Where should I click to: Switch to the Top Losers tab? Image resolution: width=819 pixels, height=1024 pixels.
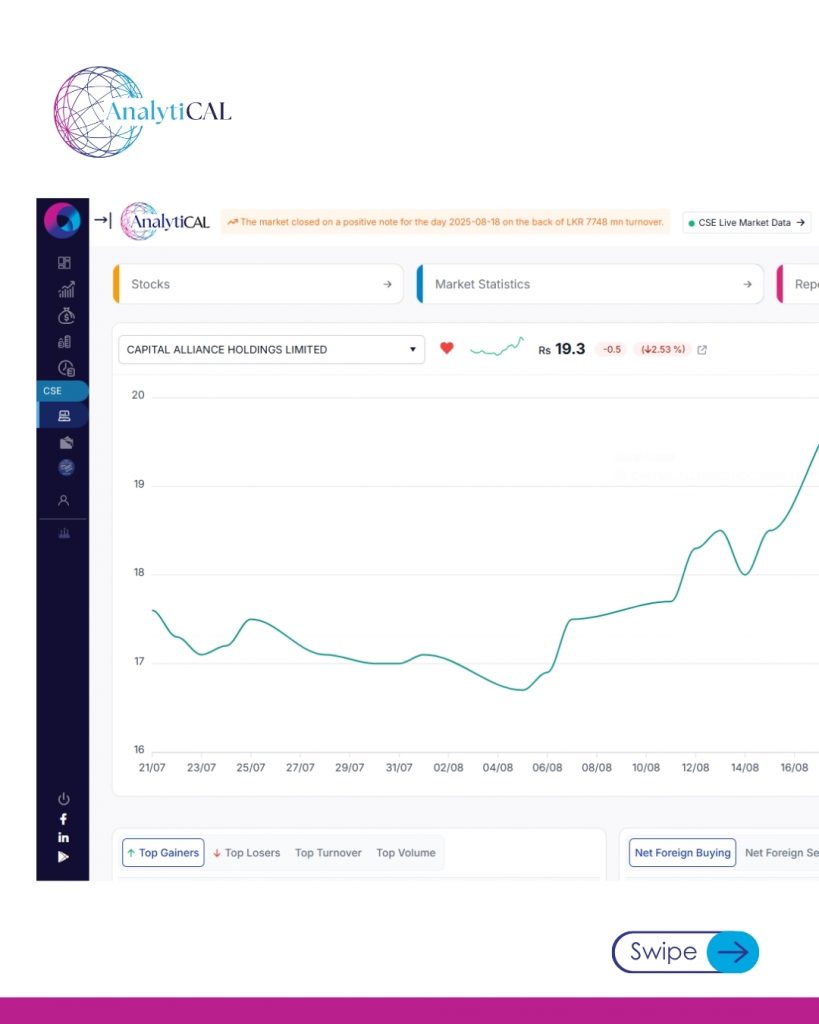(x=246, y=853)
